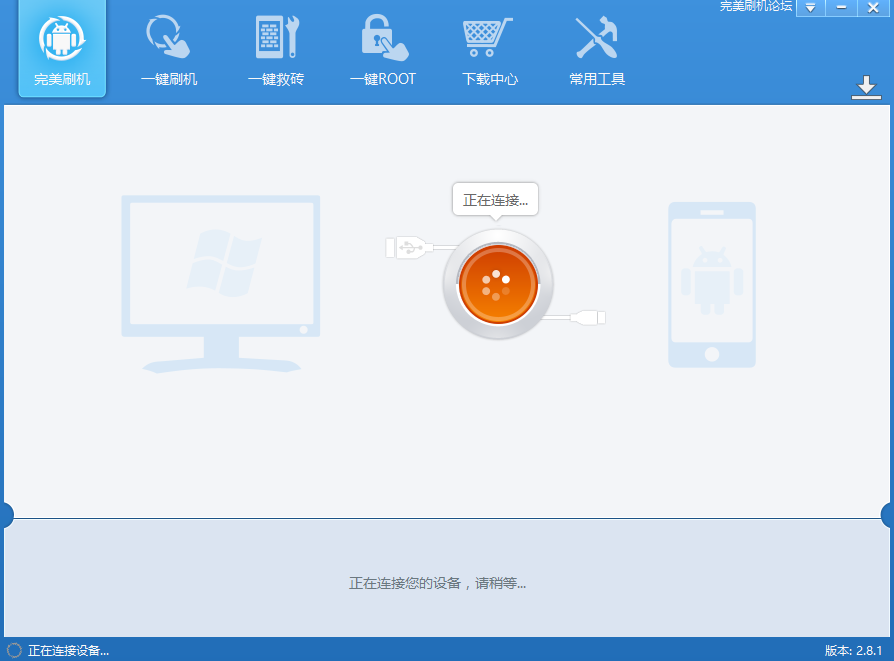Click the Android phone graphic

pyautogui.click(x=712, y=285)
